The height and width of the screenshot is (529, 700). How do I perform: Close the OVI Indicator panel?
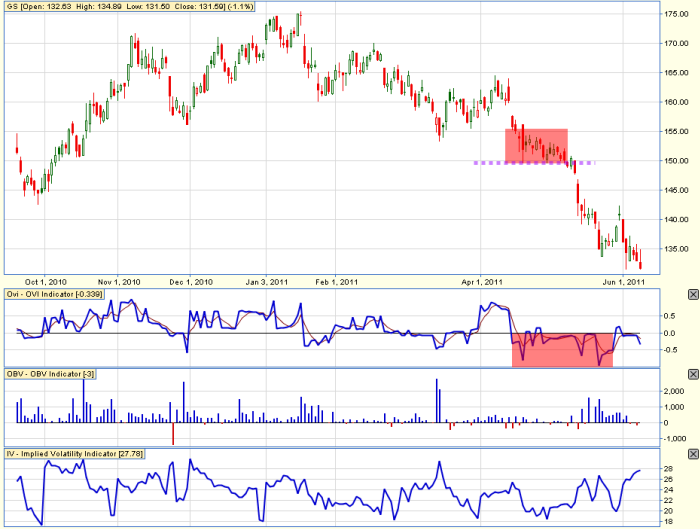pos(693,295)
